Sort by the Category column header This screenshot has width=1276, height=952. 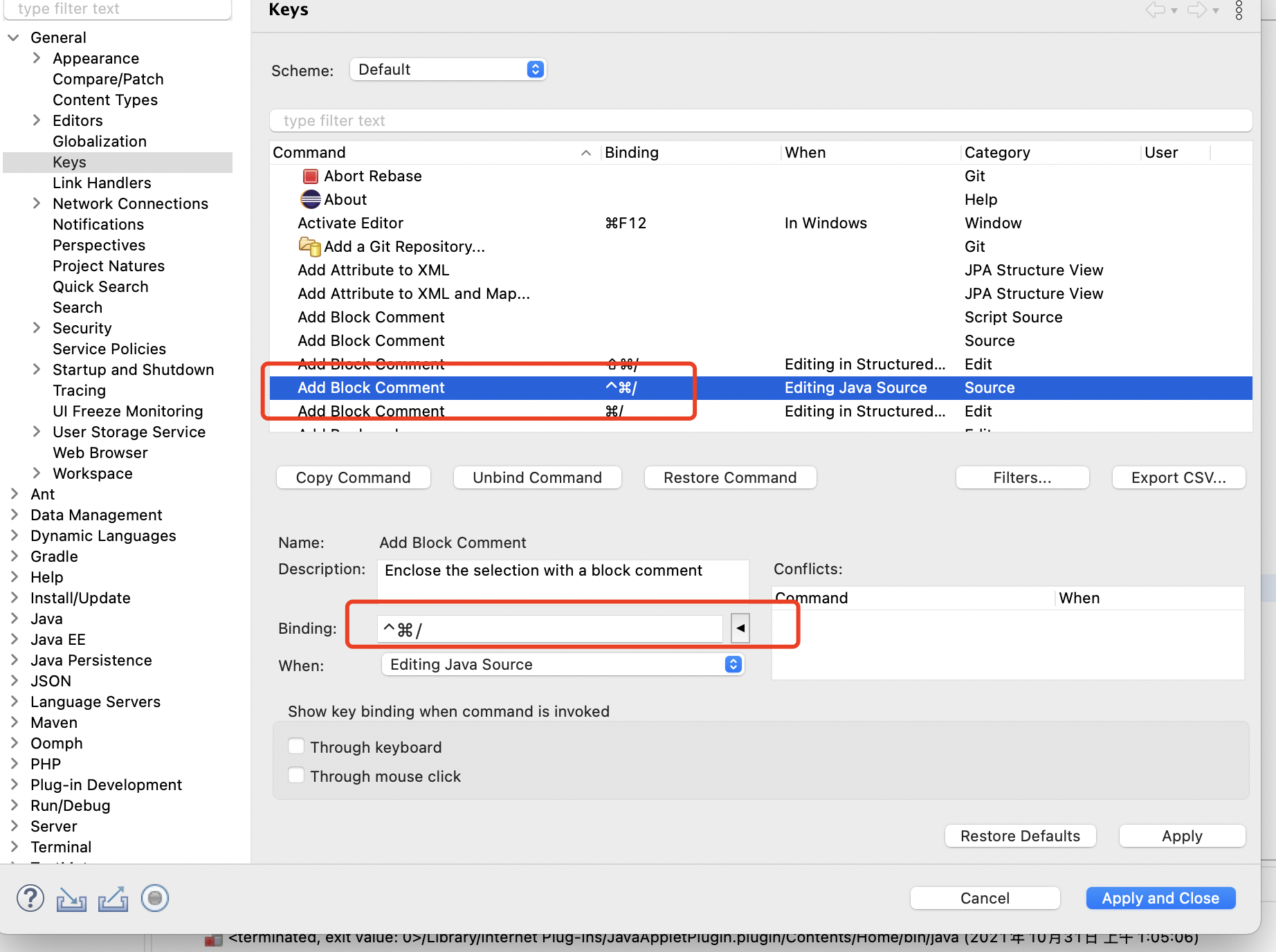(1051, 152)
